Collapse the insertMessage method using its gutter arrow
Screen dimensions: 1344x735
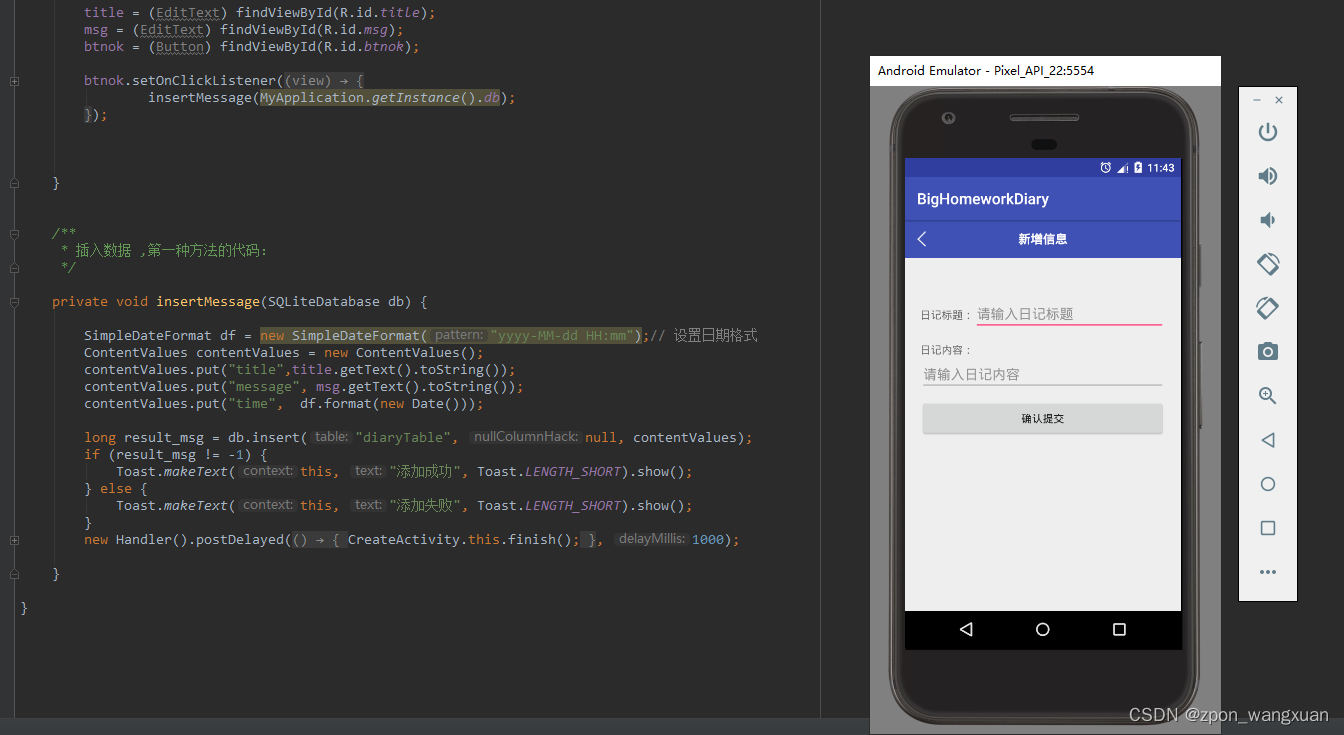coord(14,301)
